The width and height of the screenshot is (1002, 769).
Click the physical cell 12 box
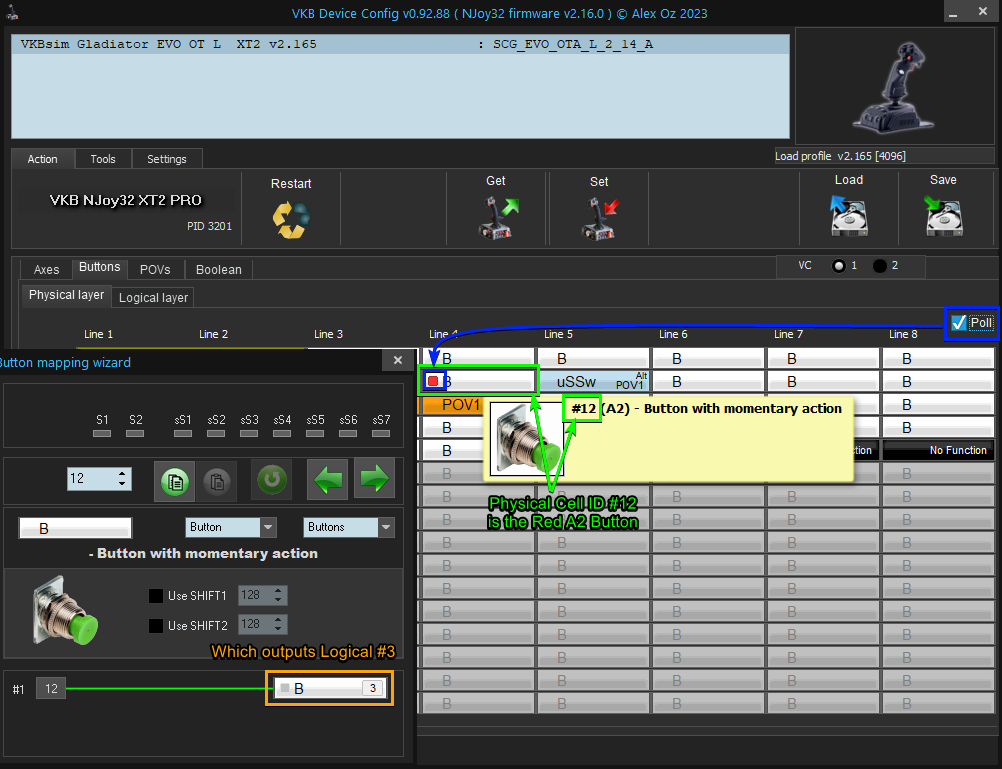tap(51, 688)
